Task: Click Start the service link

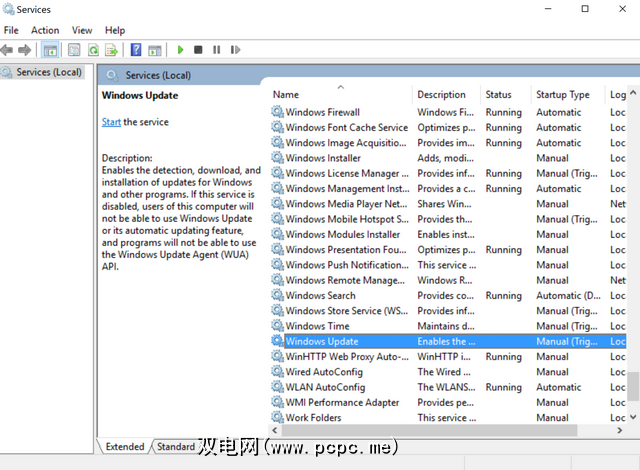Action: (111, 122)
